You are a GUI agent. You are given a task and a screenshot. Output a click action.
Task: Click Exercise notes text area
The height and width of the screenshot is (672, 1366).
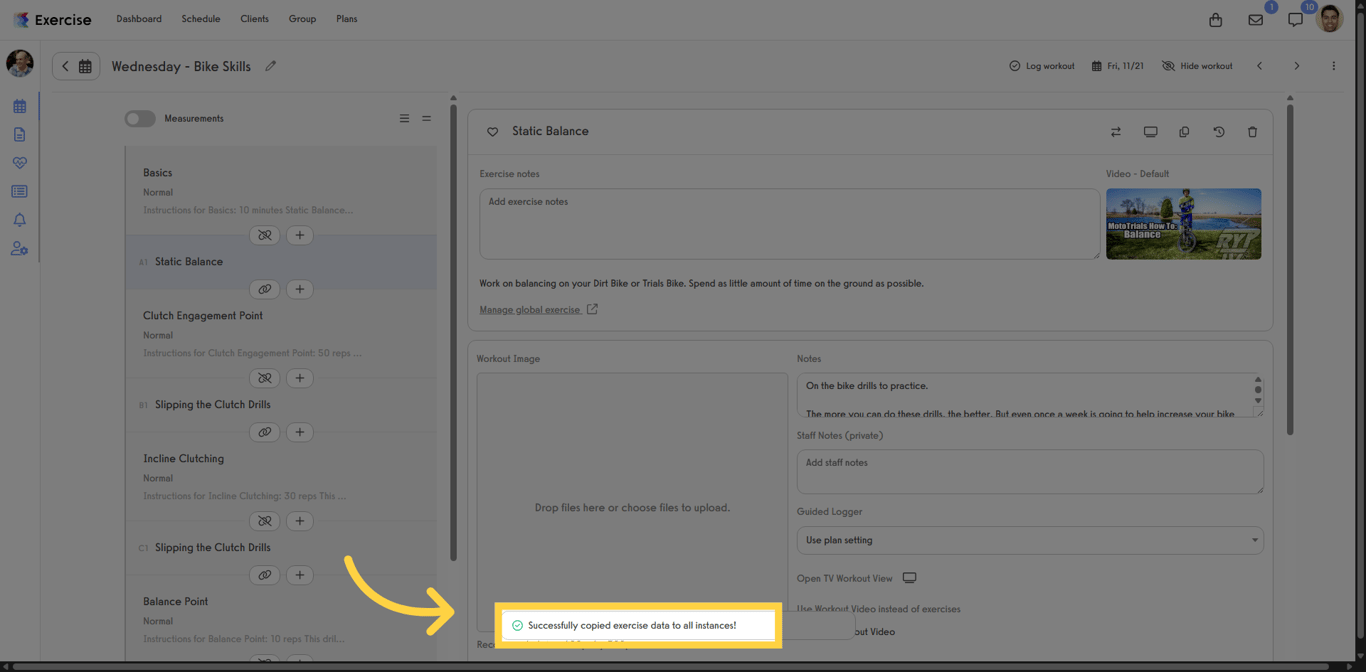coord(789,224)
